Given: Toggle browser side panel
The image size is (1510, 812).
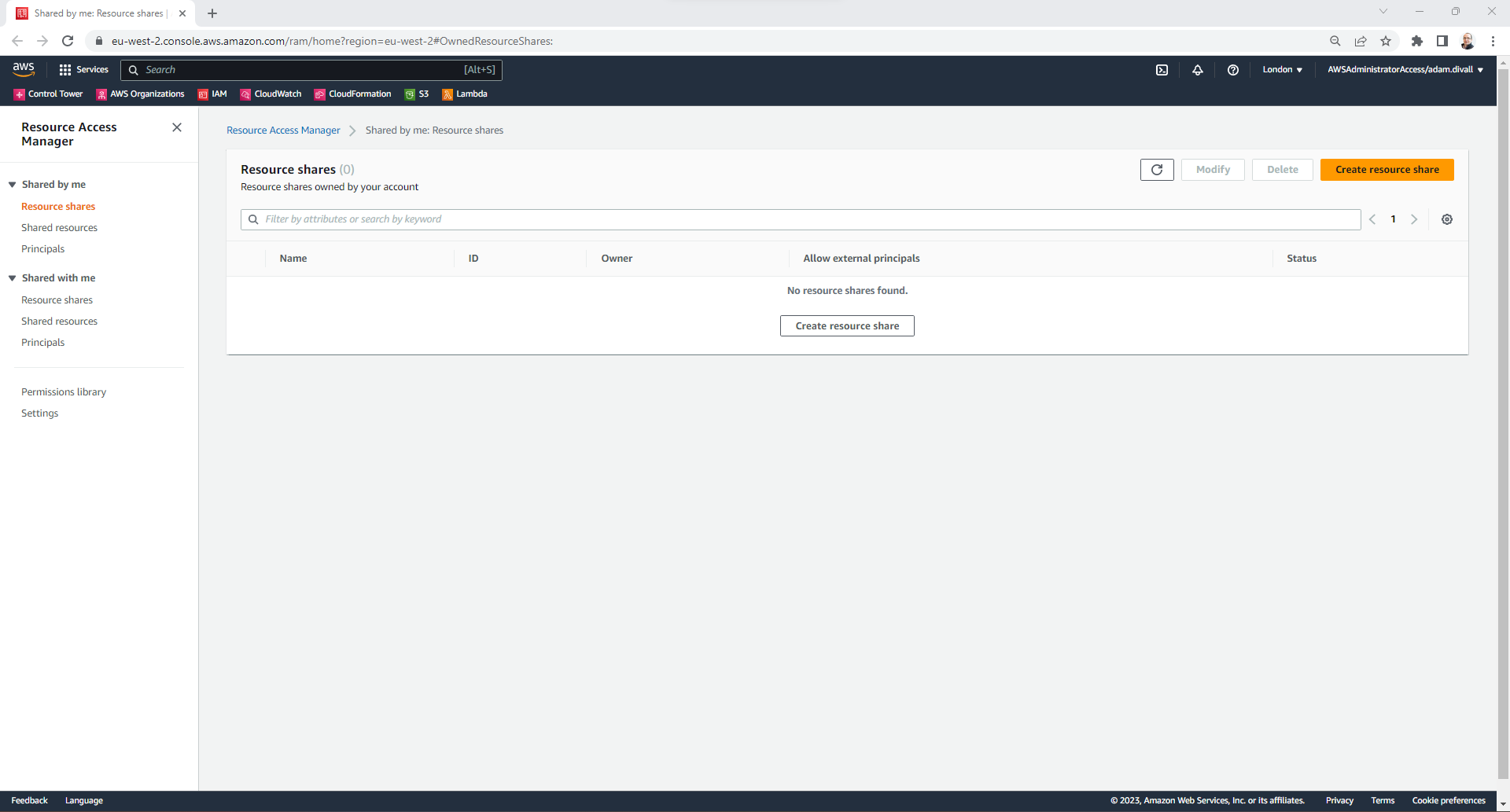Looking at the screenshot, I should 1442,41.
